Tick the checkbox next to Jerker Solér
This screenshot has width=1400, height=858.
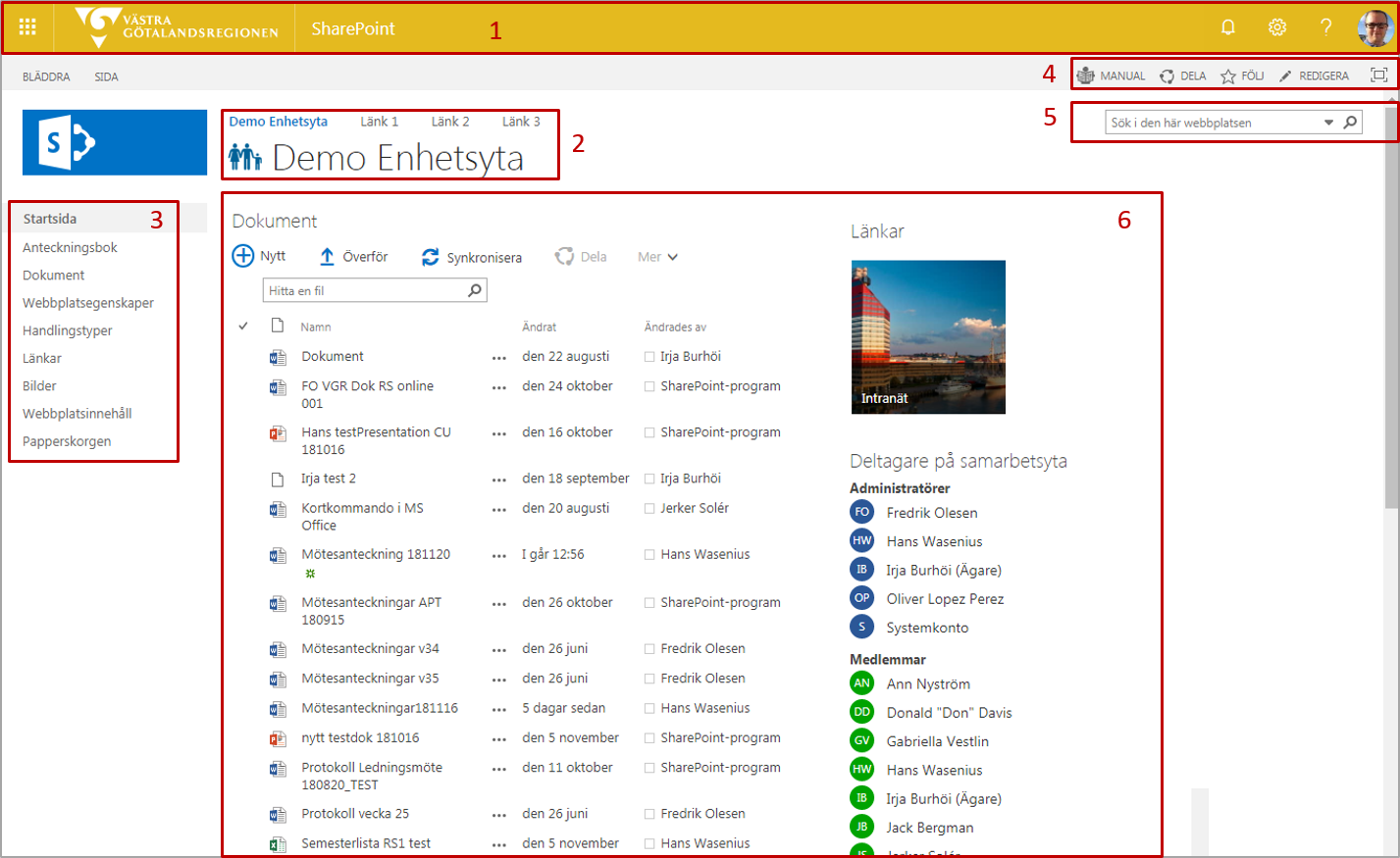click(649, 509)
